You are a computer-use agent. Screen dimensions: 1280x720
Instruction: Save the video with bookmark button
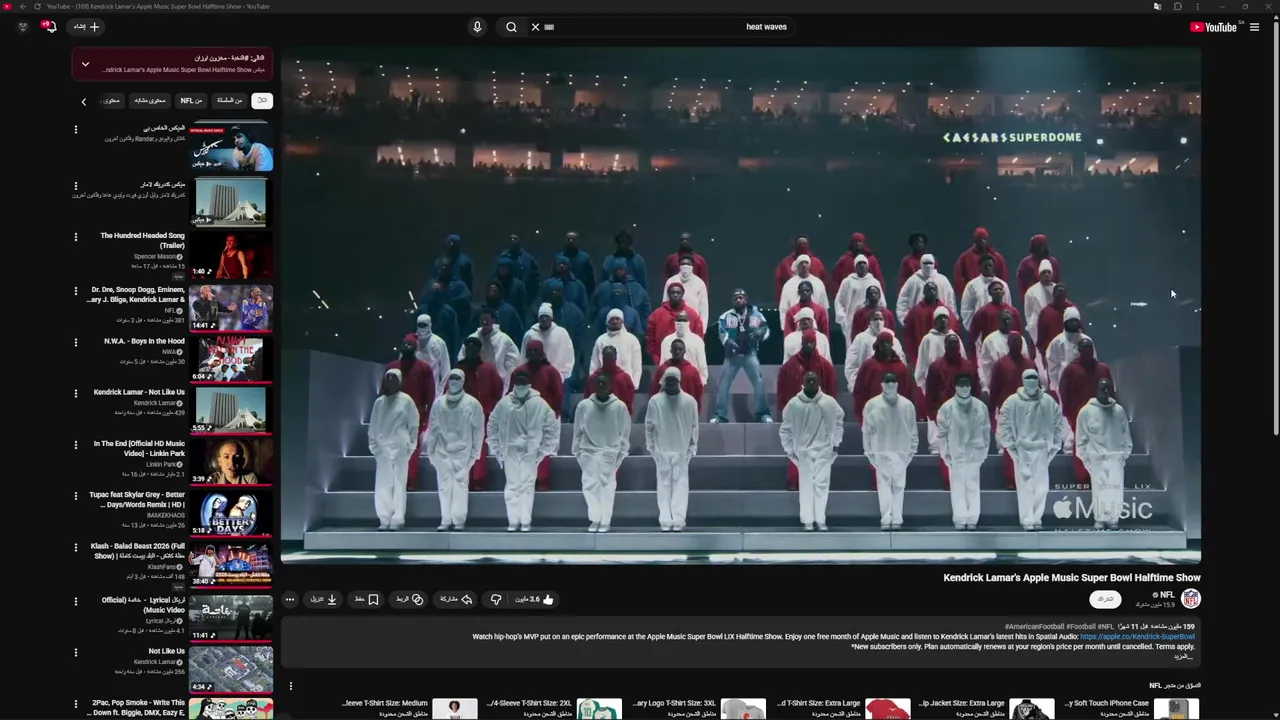click(366, 599)
